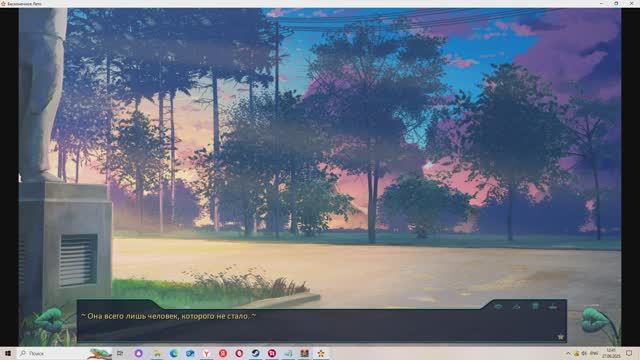The image size is (640, 360).
Task: Open Task View from the taskbar
Action: tap(120, 353)
